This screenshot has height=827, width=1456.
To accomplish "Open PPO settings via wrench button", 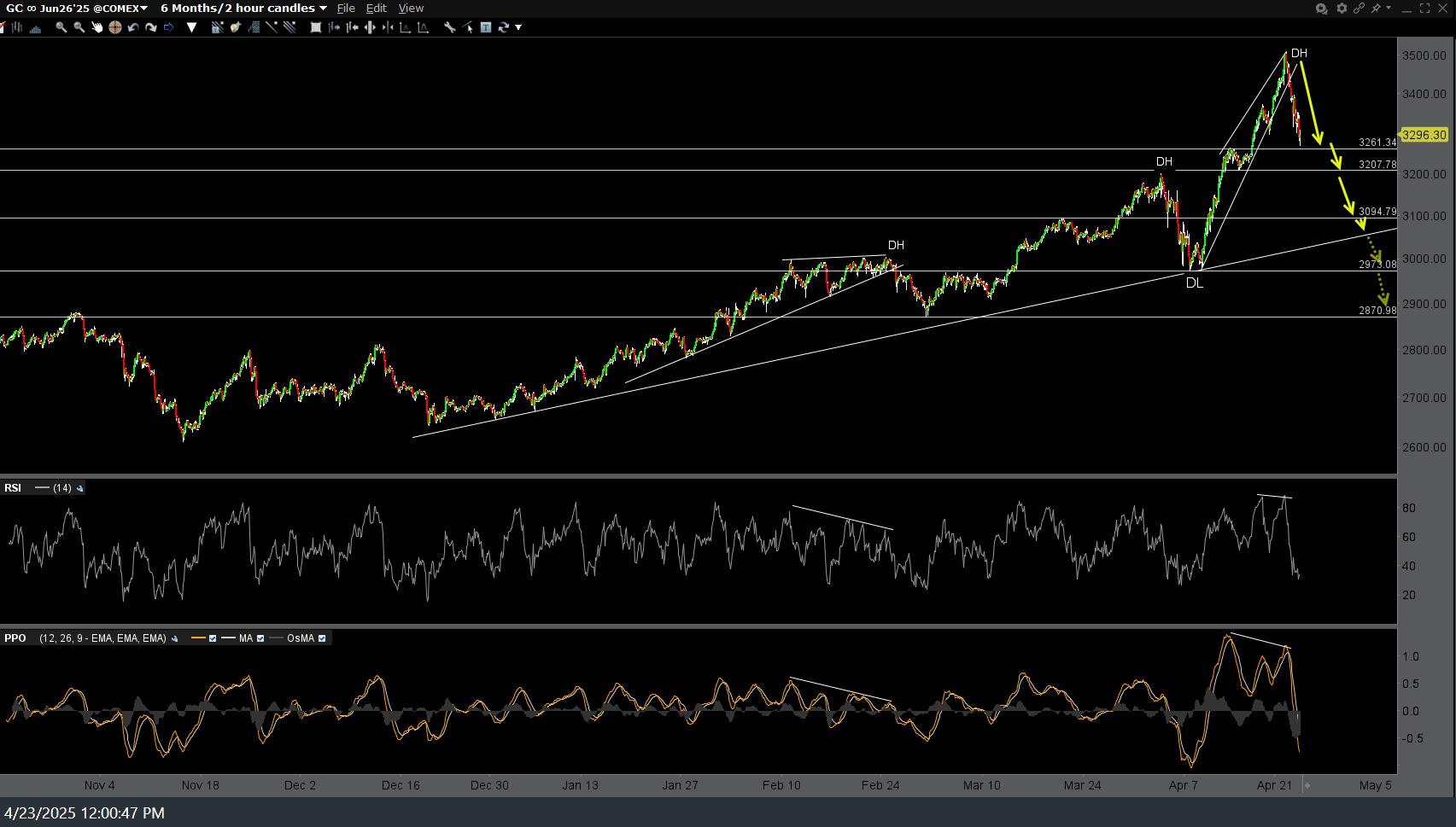I will pos(175,638).
